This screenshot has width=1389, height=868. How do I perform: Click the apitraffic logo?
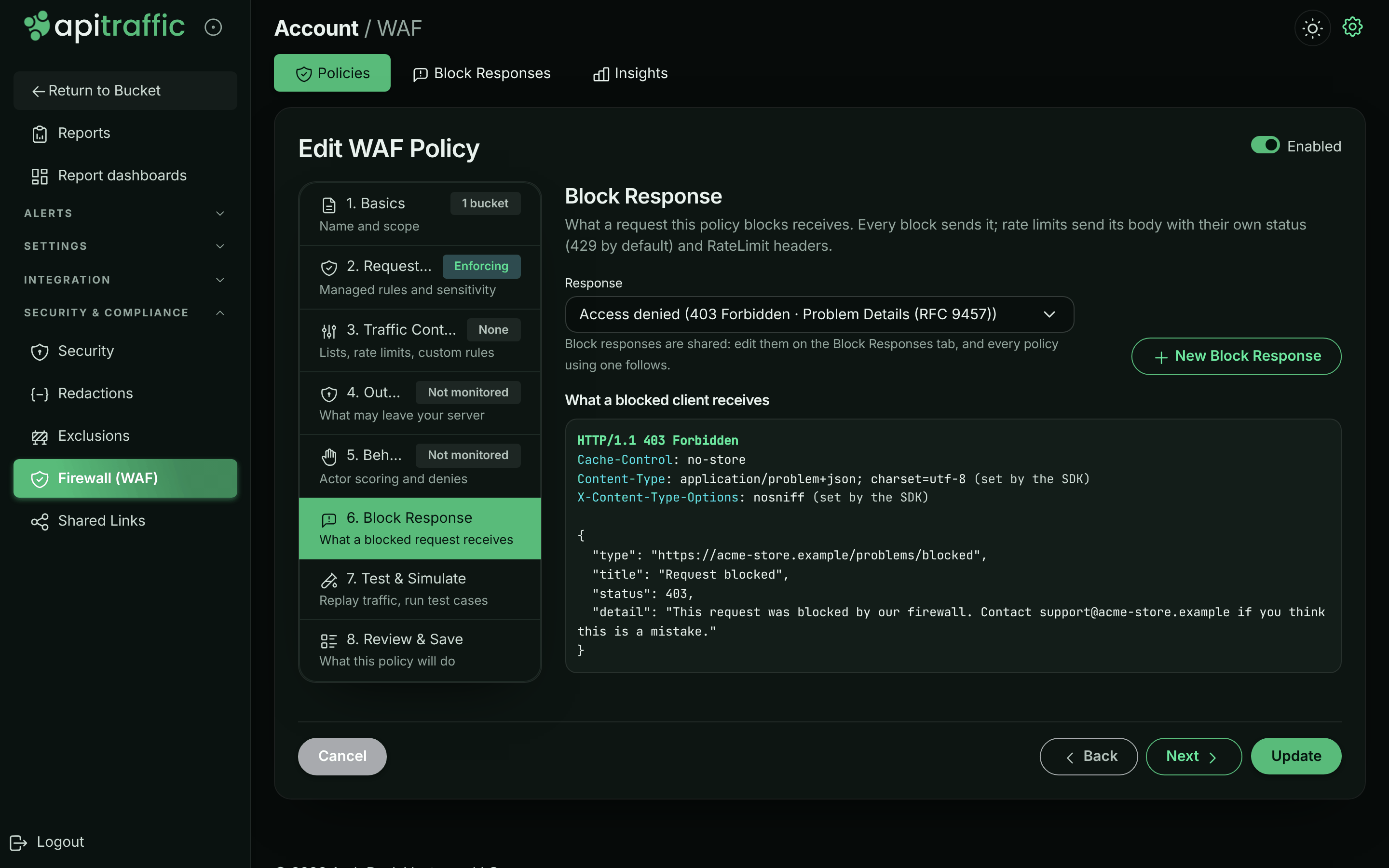[x=104, y=26]
